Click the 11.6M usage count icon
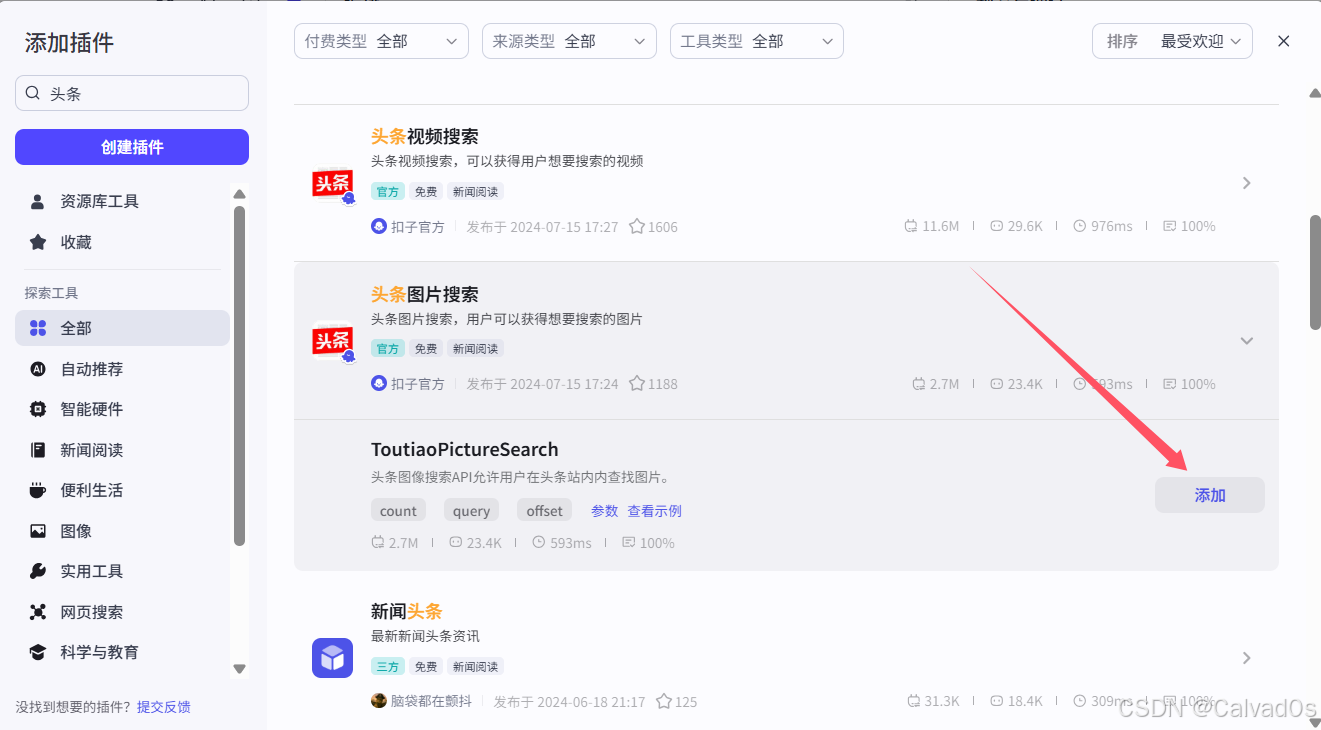1321x730 pixels. pyautogui.click(x=911, y=227)
